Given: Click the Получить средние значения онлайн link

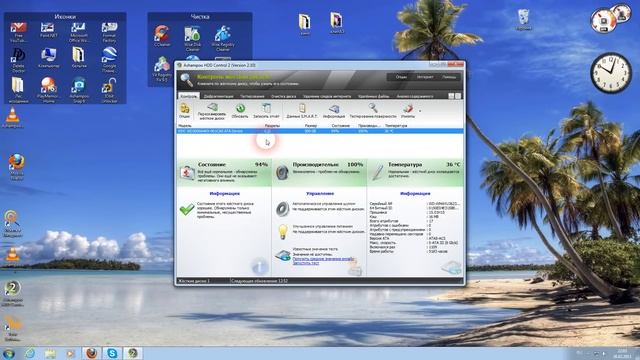Looking at the screenshot, I should [323, 259].
